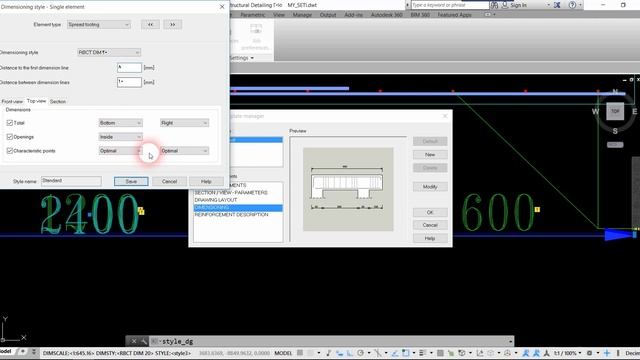The height and width of the screenshot is (360, 640).
Task: Open the Element type dropdown showing Spread footing
Action: (x=98, y=25)
